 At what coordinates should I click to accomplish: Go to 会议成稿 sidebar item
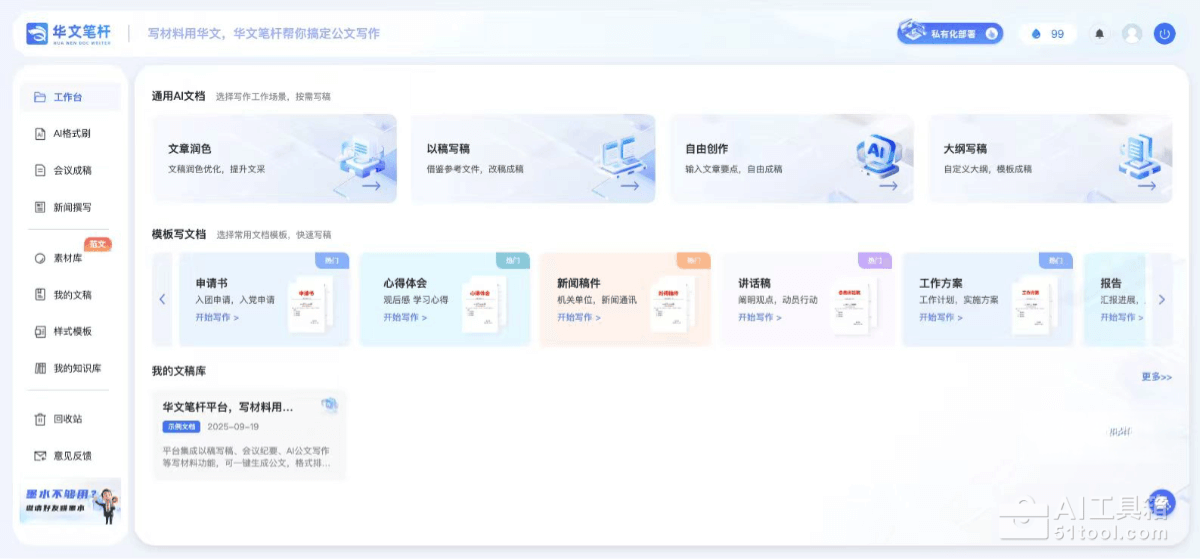pos(72,171)
